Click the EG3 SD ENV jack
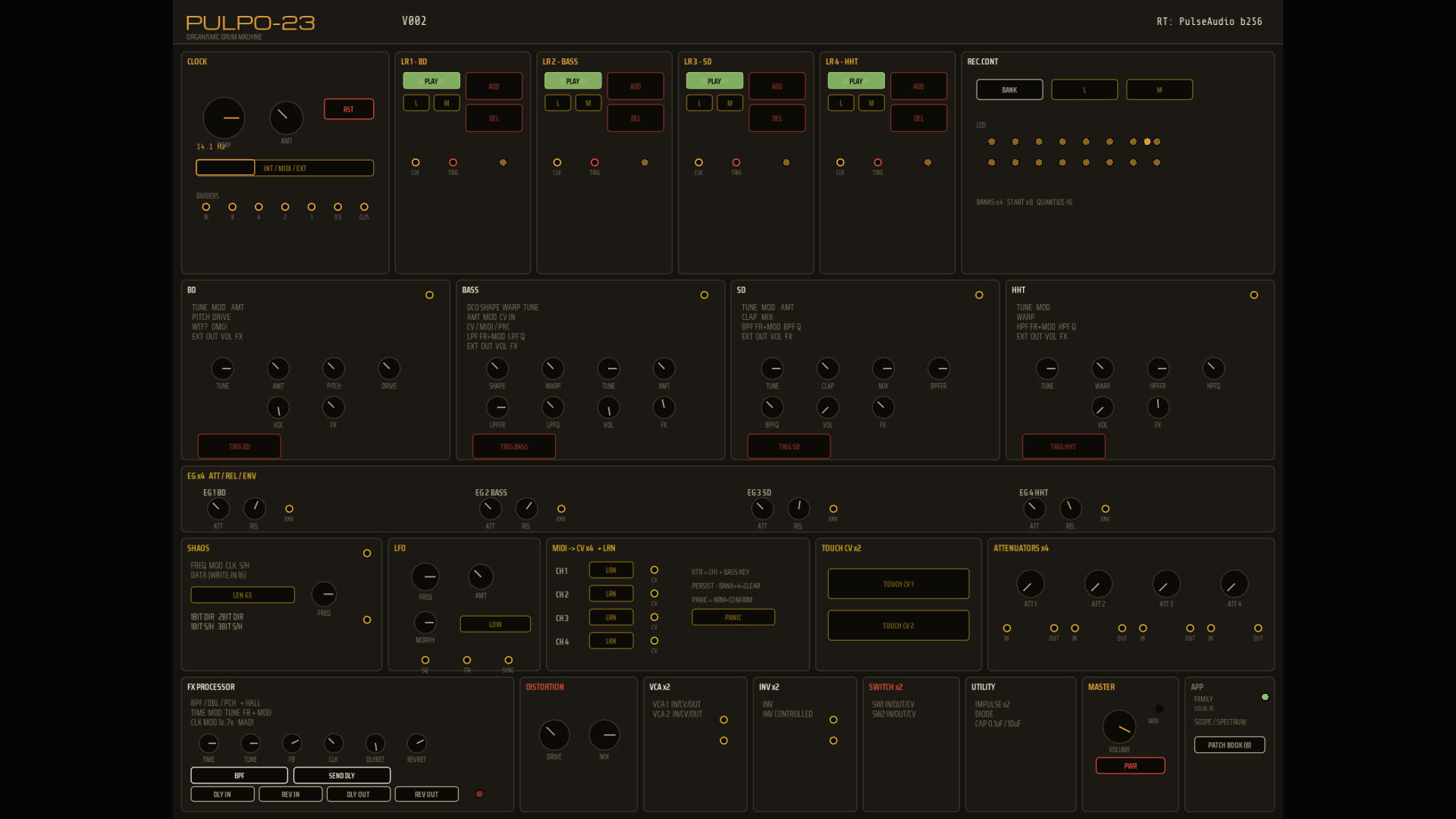Screen dimensions: 1456x819 (x=833, y=509)
